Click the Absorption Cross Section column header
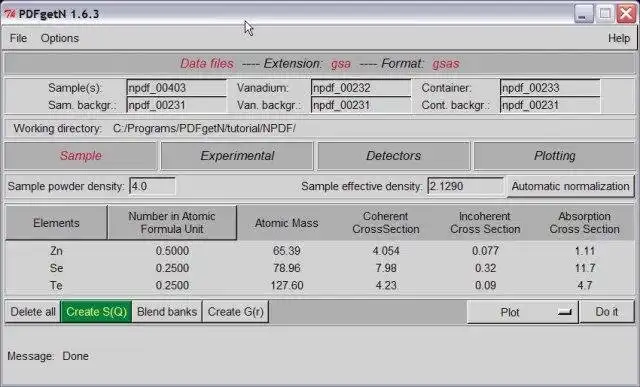640x387 pixels. (584, 223)
